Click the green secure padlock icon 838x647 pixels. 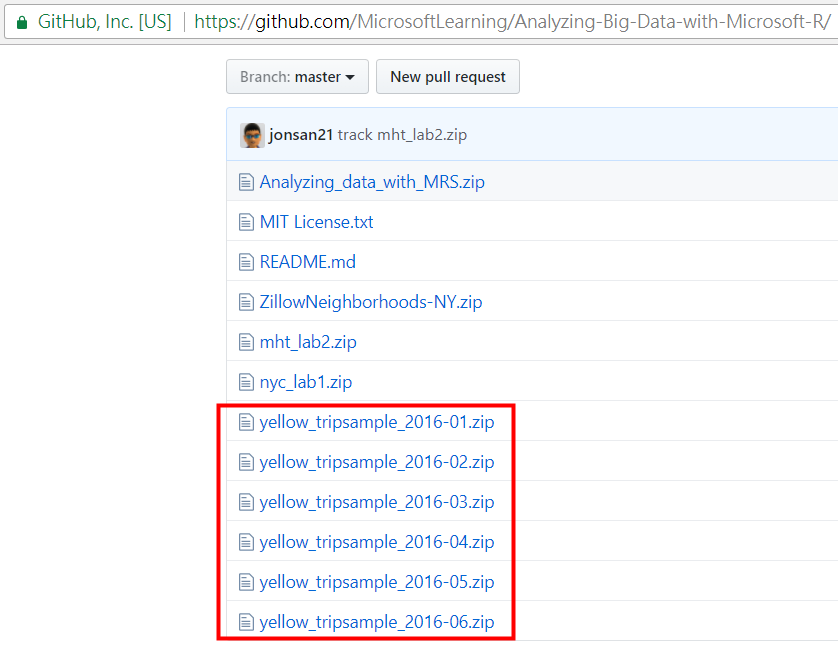click(22, 22)
